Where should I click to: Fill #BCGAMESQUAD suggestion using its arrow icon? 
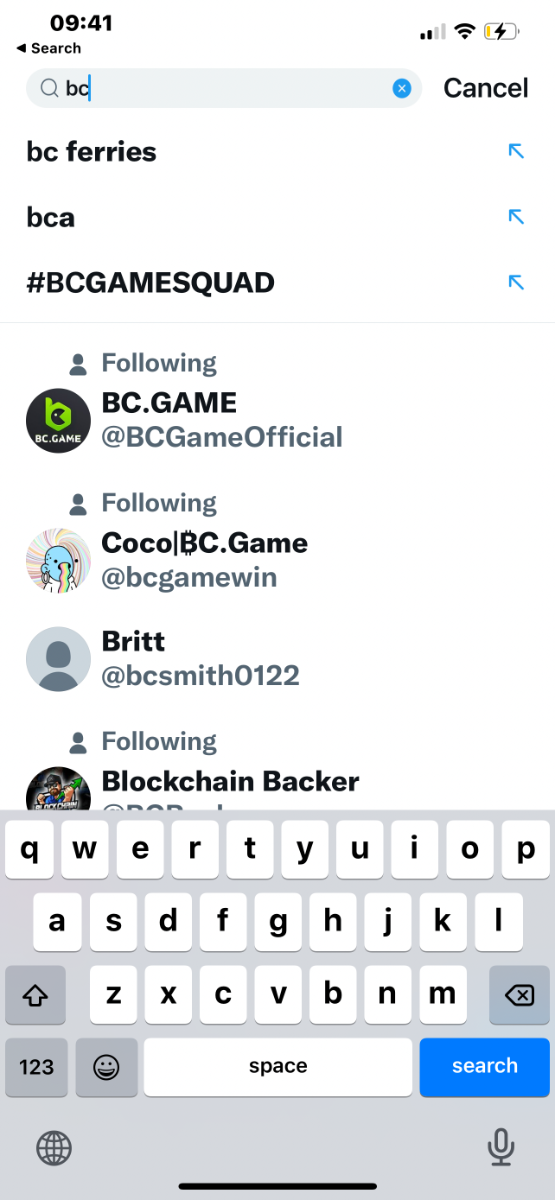(x=516, y=282)
